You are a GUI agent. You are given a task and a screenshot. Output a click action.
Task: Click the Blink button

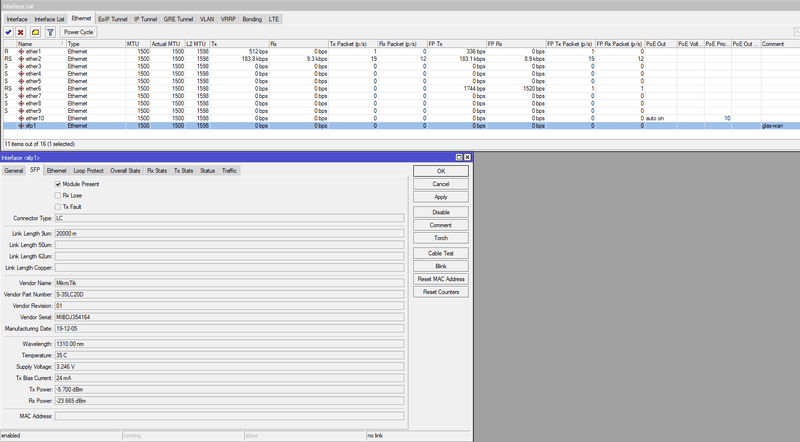click(x=441, y=266)
